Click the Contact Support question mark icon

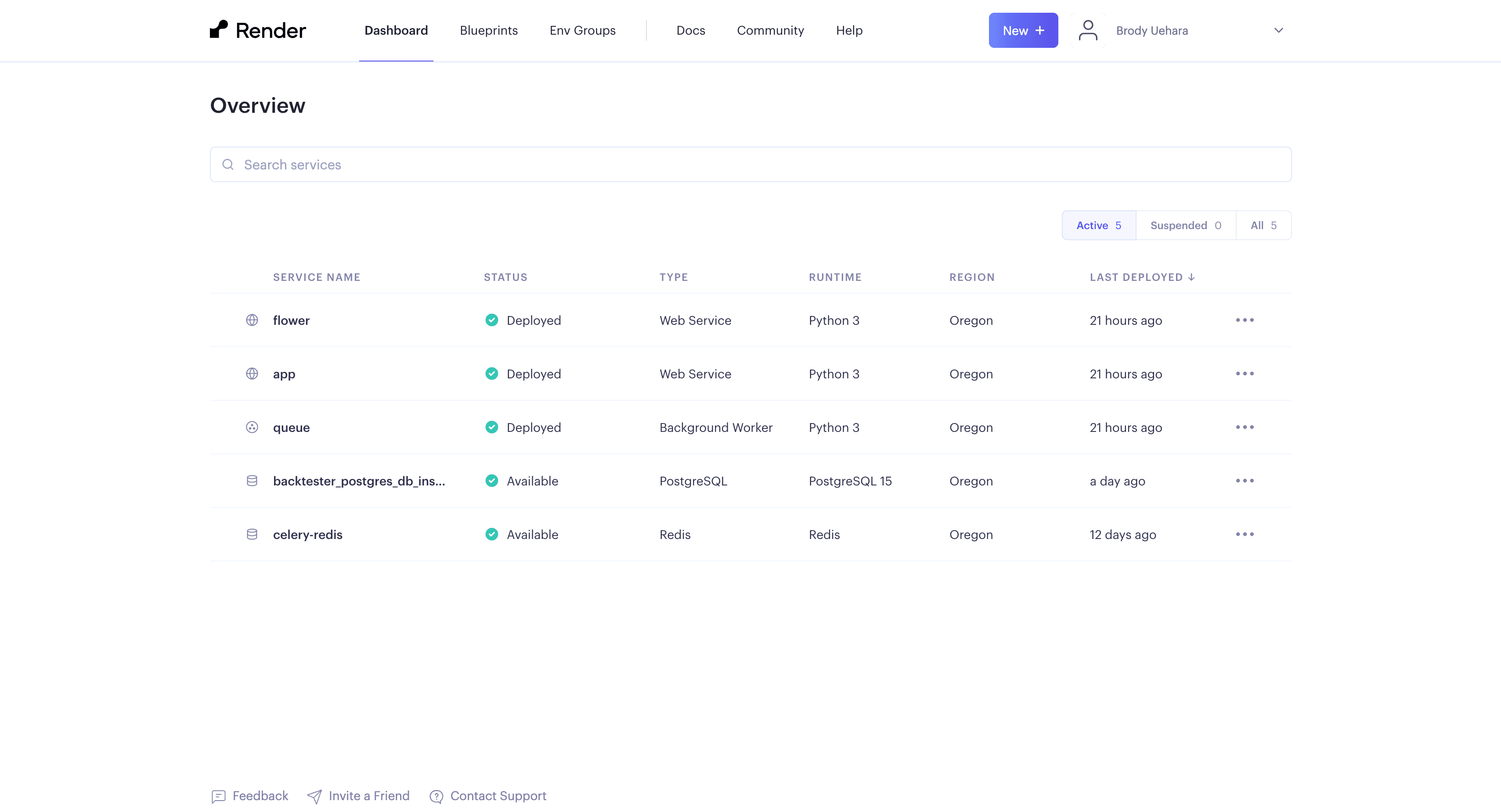pyautogui.click(x=437, y=796)
